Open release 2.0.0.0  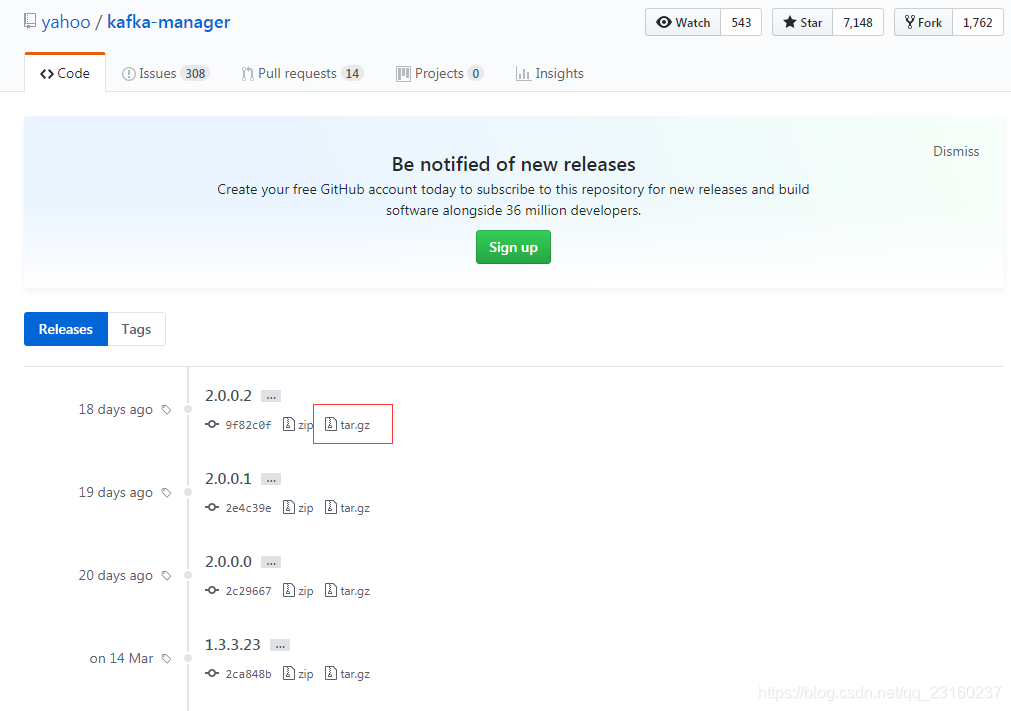[228, 561]
